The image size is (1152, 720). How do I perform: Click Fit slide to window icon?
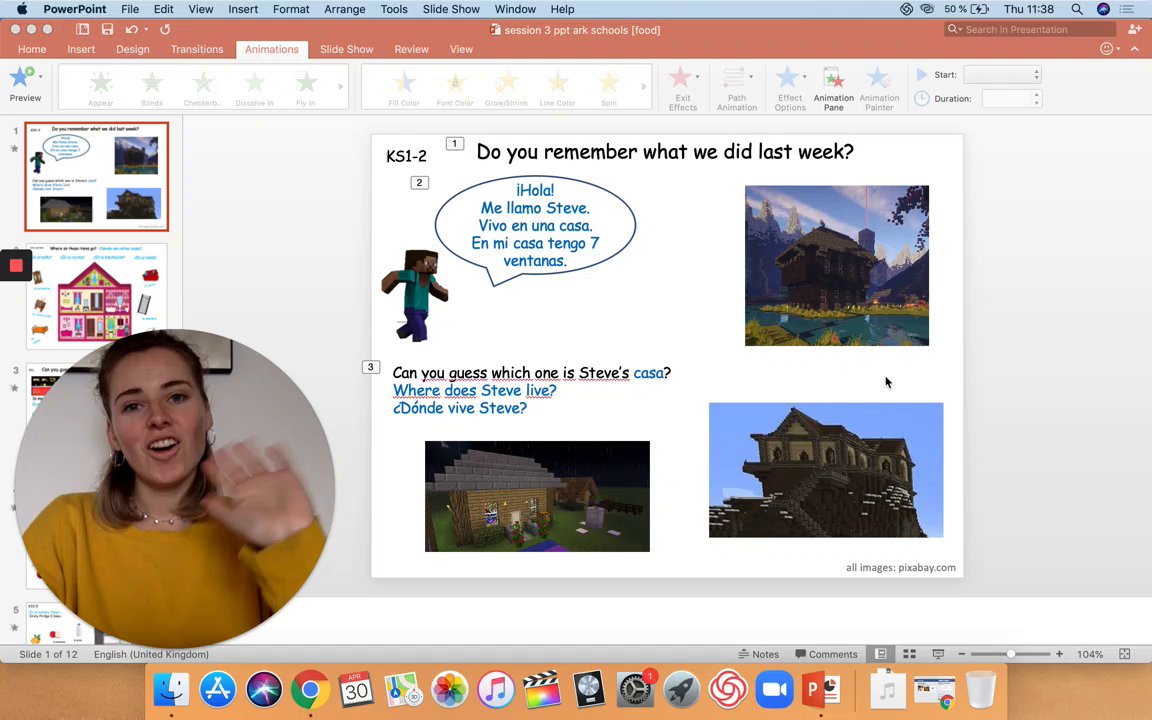[x=1124, y=654]
